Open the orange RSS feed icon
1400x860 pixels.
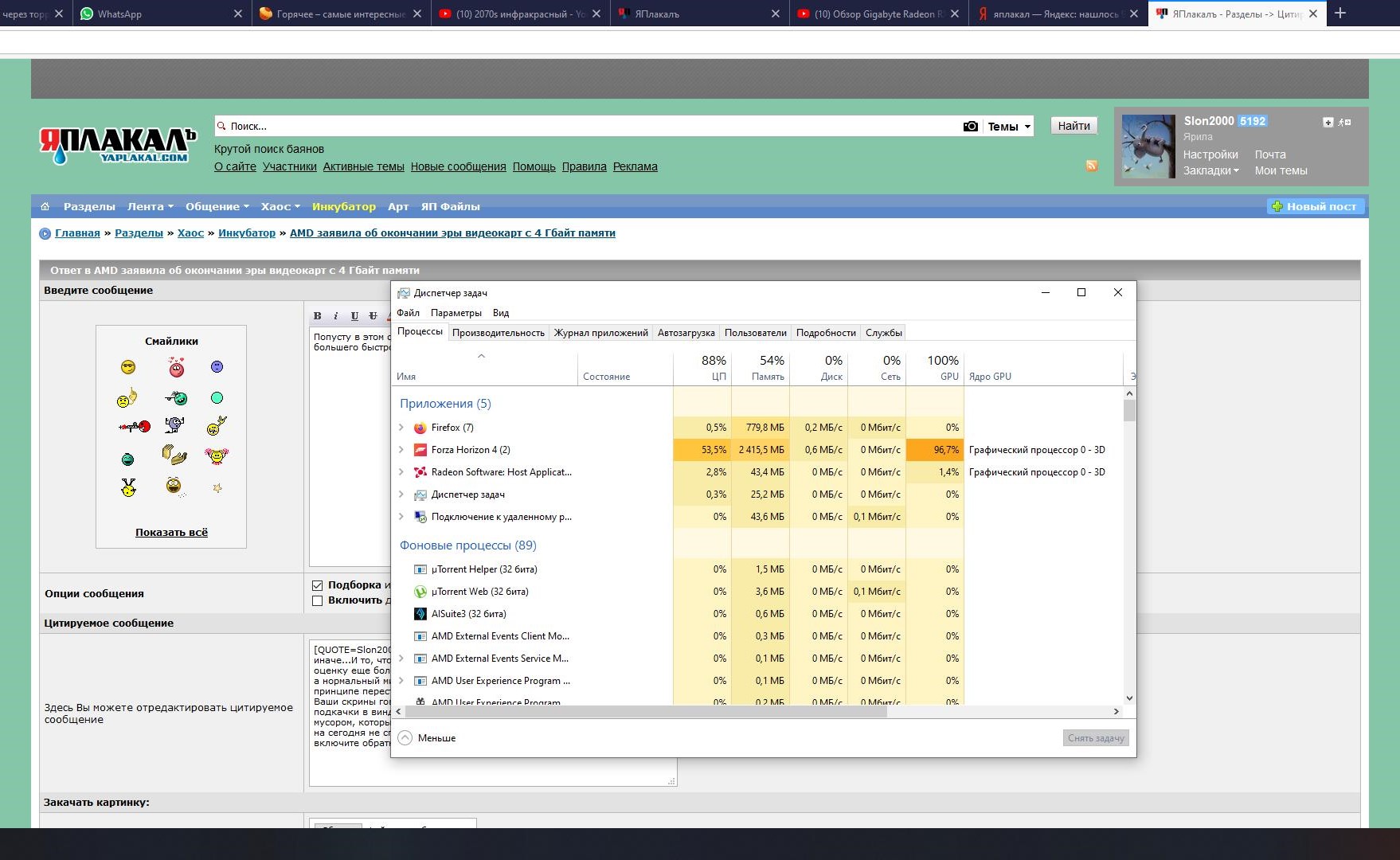[x=1092, y=166]
